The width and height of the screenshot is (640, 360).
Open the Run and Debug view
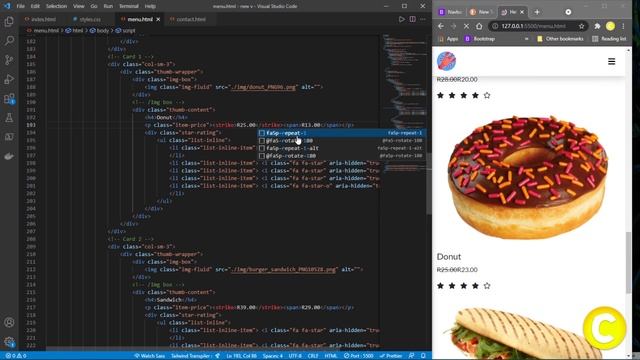pyautogui.click(x=9, y=79)
